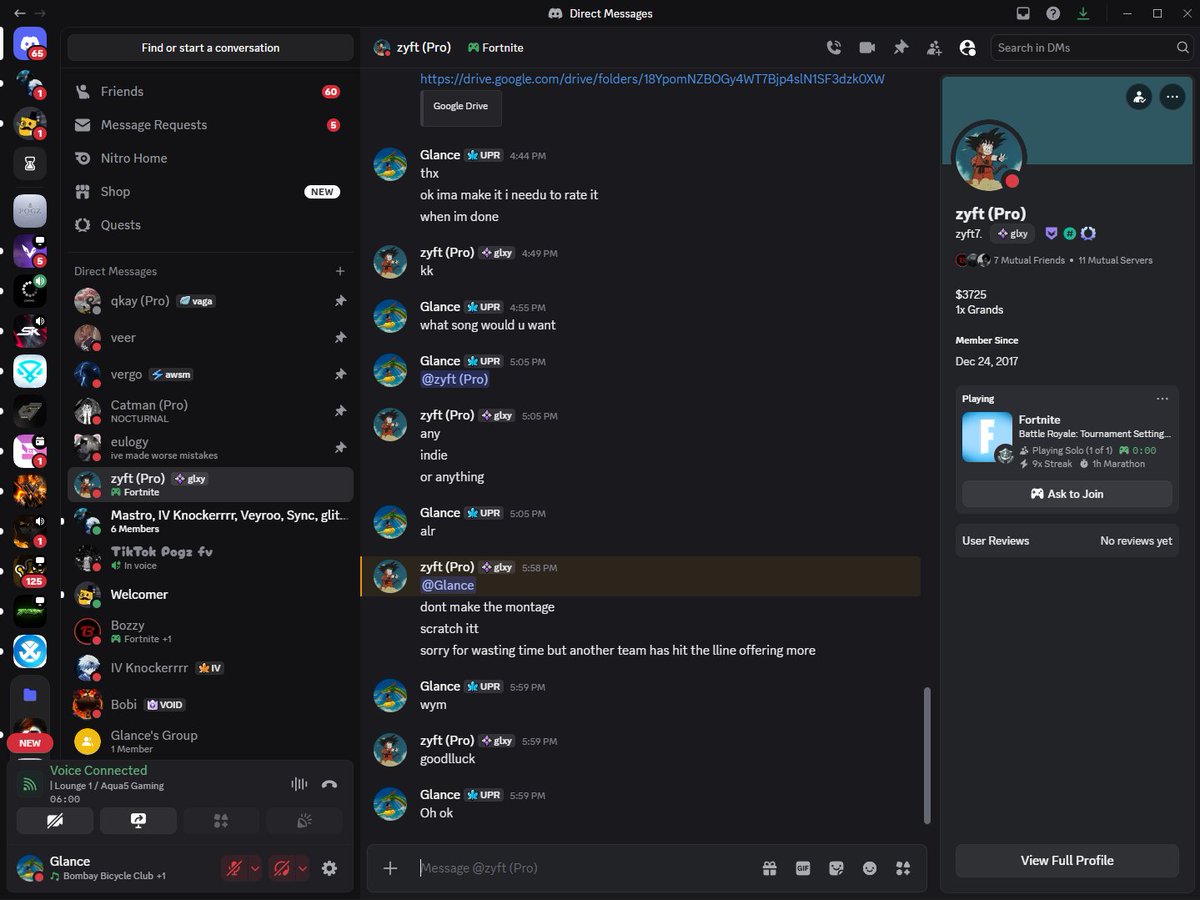Open the GIF picker
The height and width of the screenshot is (900, 1200).
click(x=802, y=868)
